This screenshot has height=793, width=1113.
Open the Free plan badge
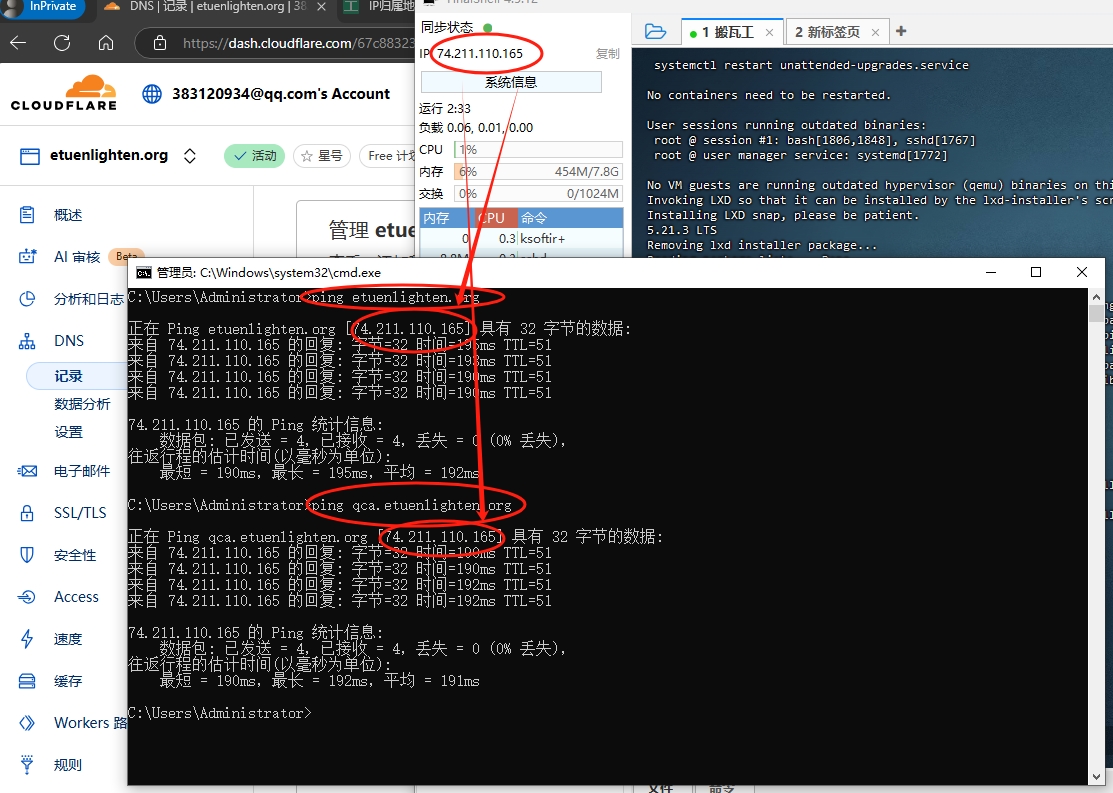pyautogui.click(x=388, y=155)
